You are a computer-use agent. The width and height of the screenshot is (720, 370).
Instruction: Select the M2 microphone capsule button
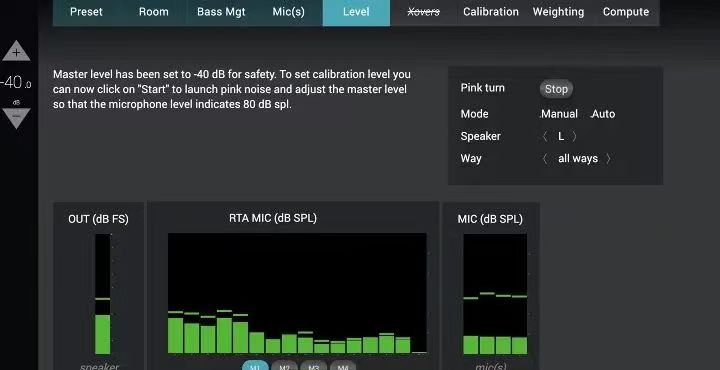click(x=285, y=366)
